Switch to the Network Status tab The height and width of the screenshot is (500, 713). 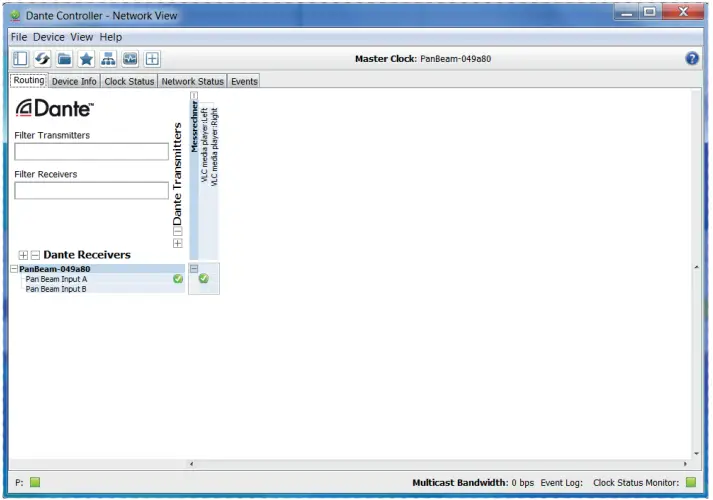coord(192,81)
